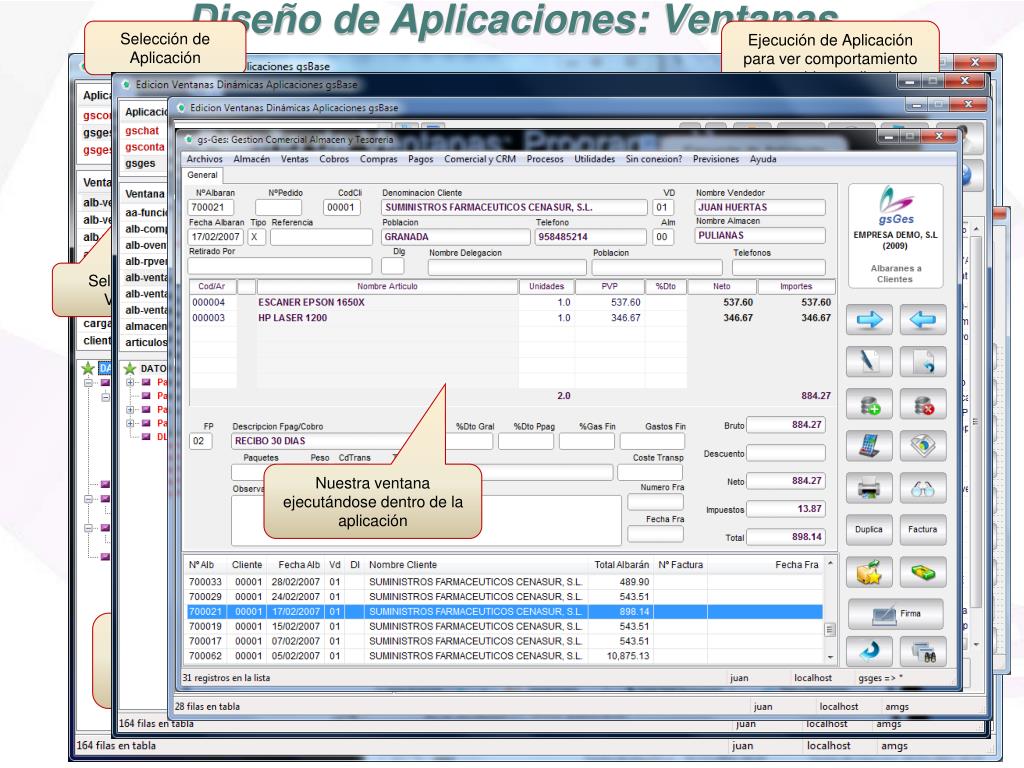Expand third Pa node under DATO tree

131,409
